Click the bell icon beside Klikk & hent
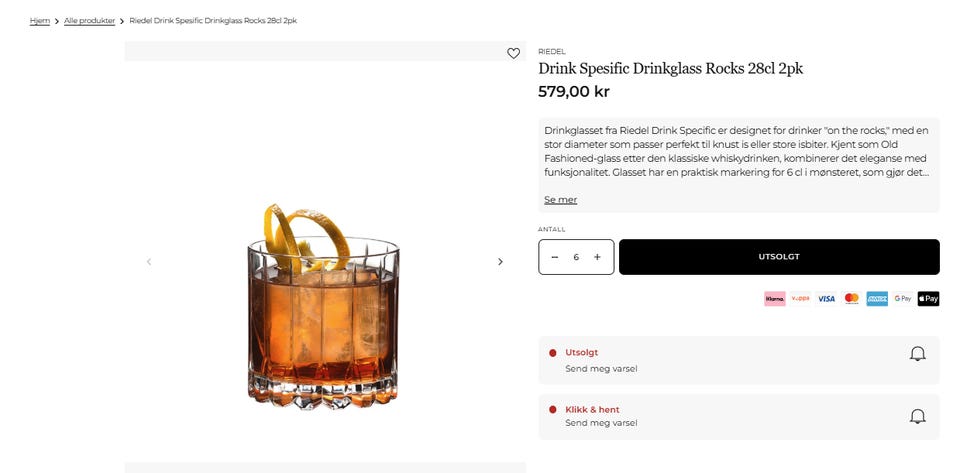This screenshot has height=473, width=960. tap(917, 417)
